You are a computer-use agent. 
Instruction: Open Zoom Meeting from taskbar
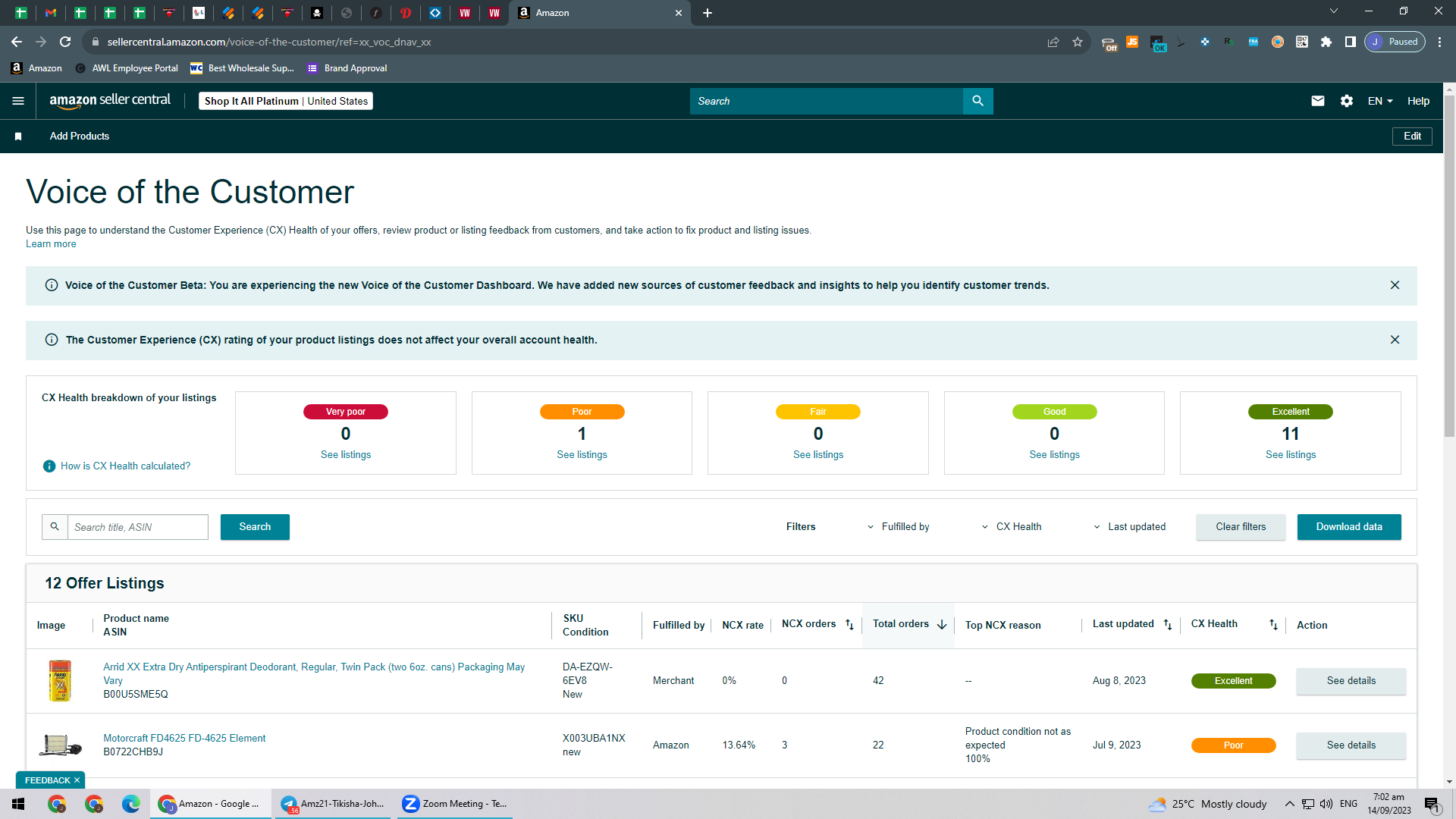pyautogui.click(x=454, y=804)
